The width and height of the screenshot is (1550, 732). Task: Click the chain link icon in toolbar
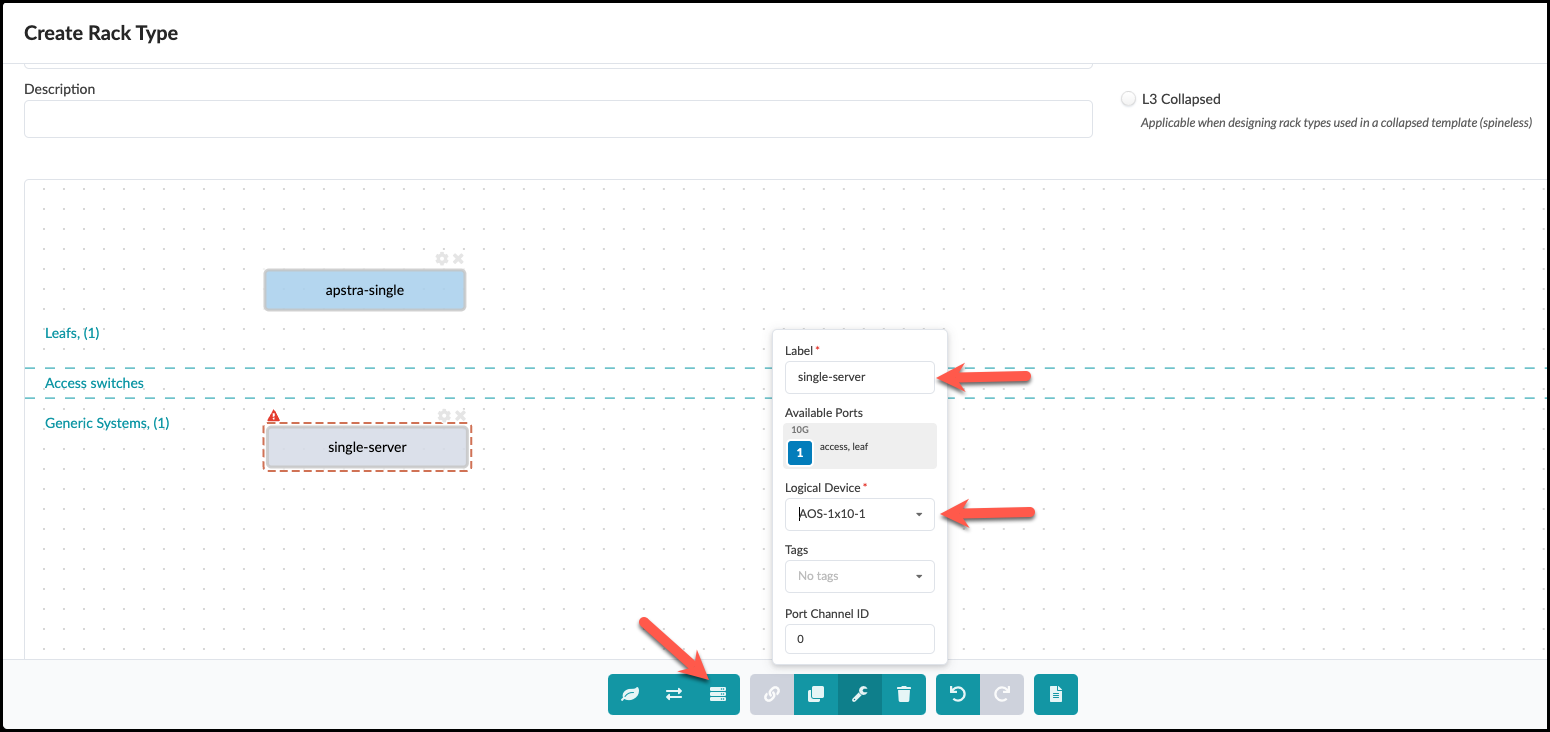pos(772,694)
